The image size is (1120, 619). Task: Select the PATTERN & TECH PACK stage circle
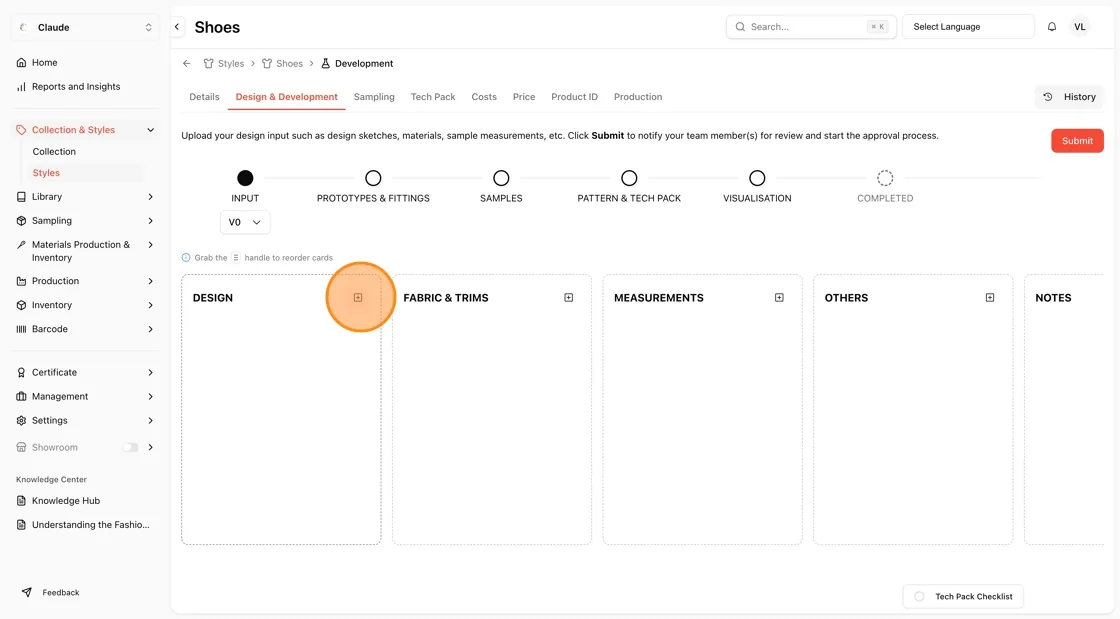click(629, 178)
